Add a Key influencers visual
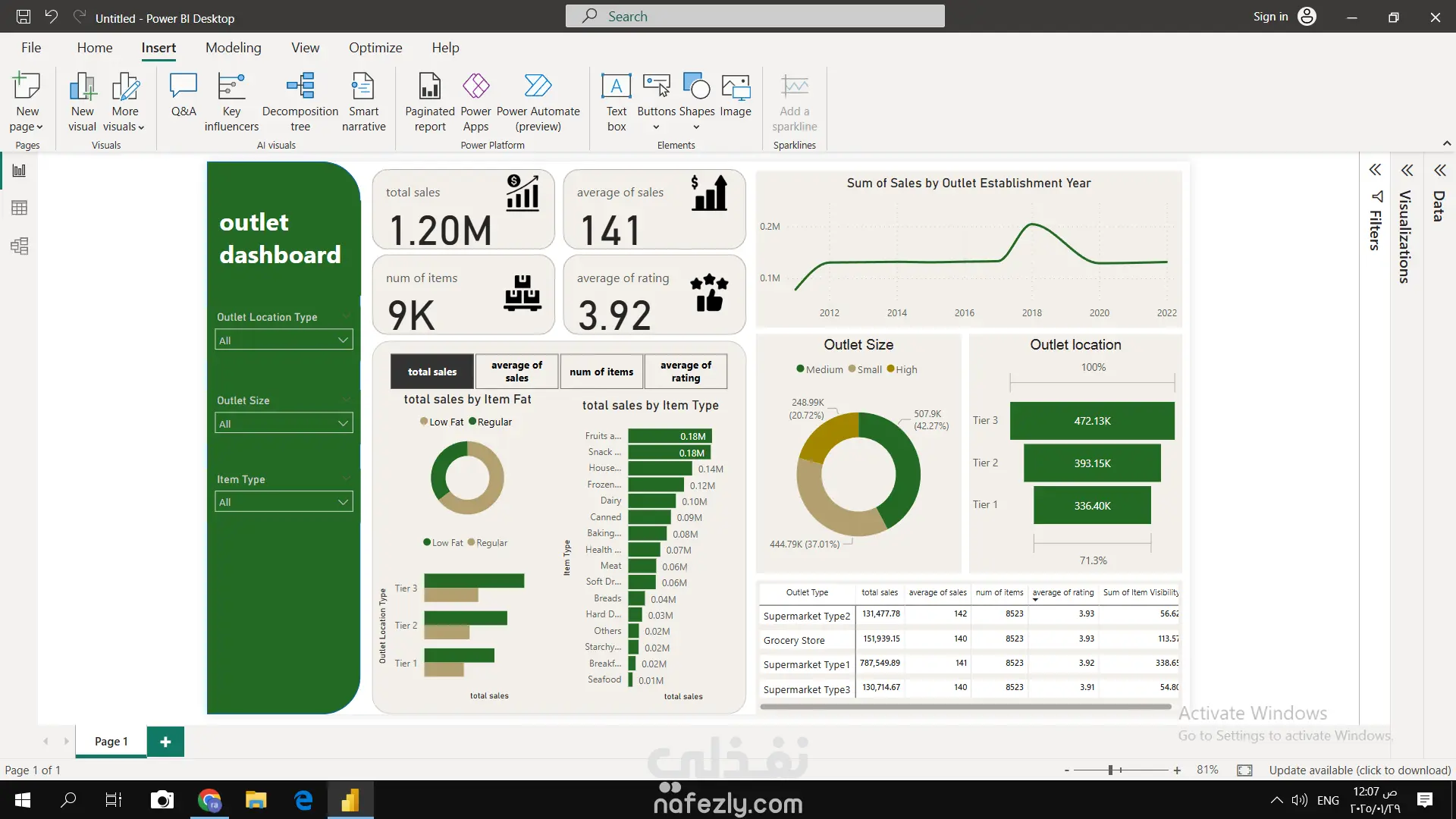The width and height of the screenshot is (1456, 819). click(231, 102)
